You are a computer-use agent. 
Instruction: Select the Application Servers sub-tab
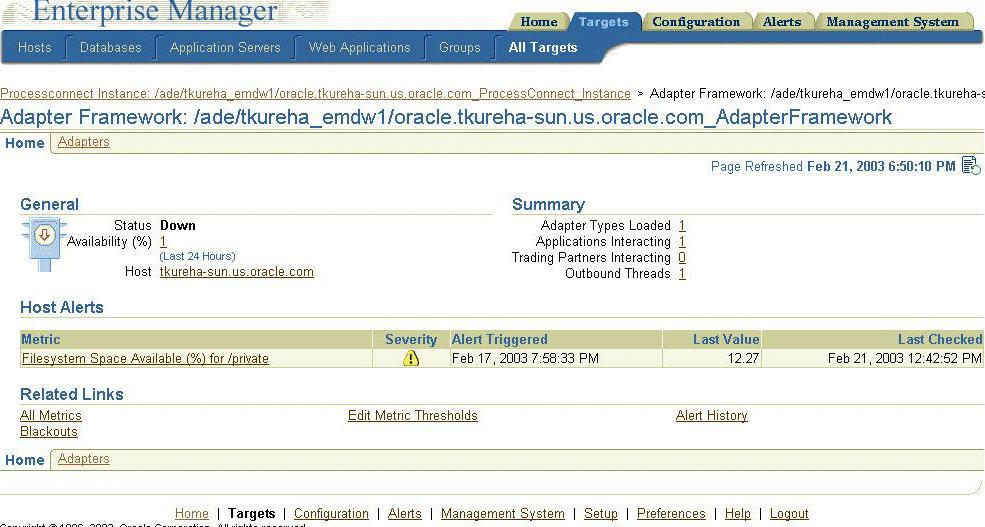(x=225, y=48)
